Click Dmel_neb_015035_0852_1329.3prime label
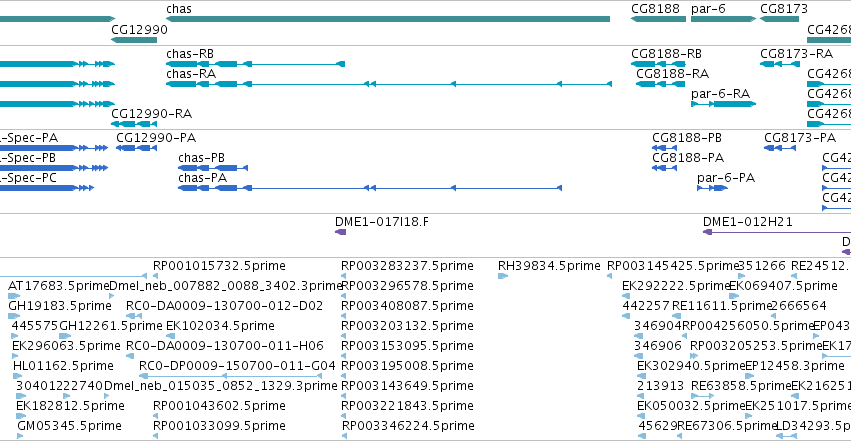 pos(220,386)
